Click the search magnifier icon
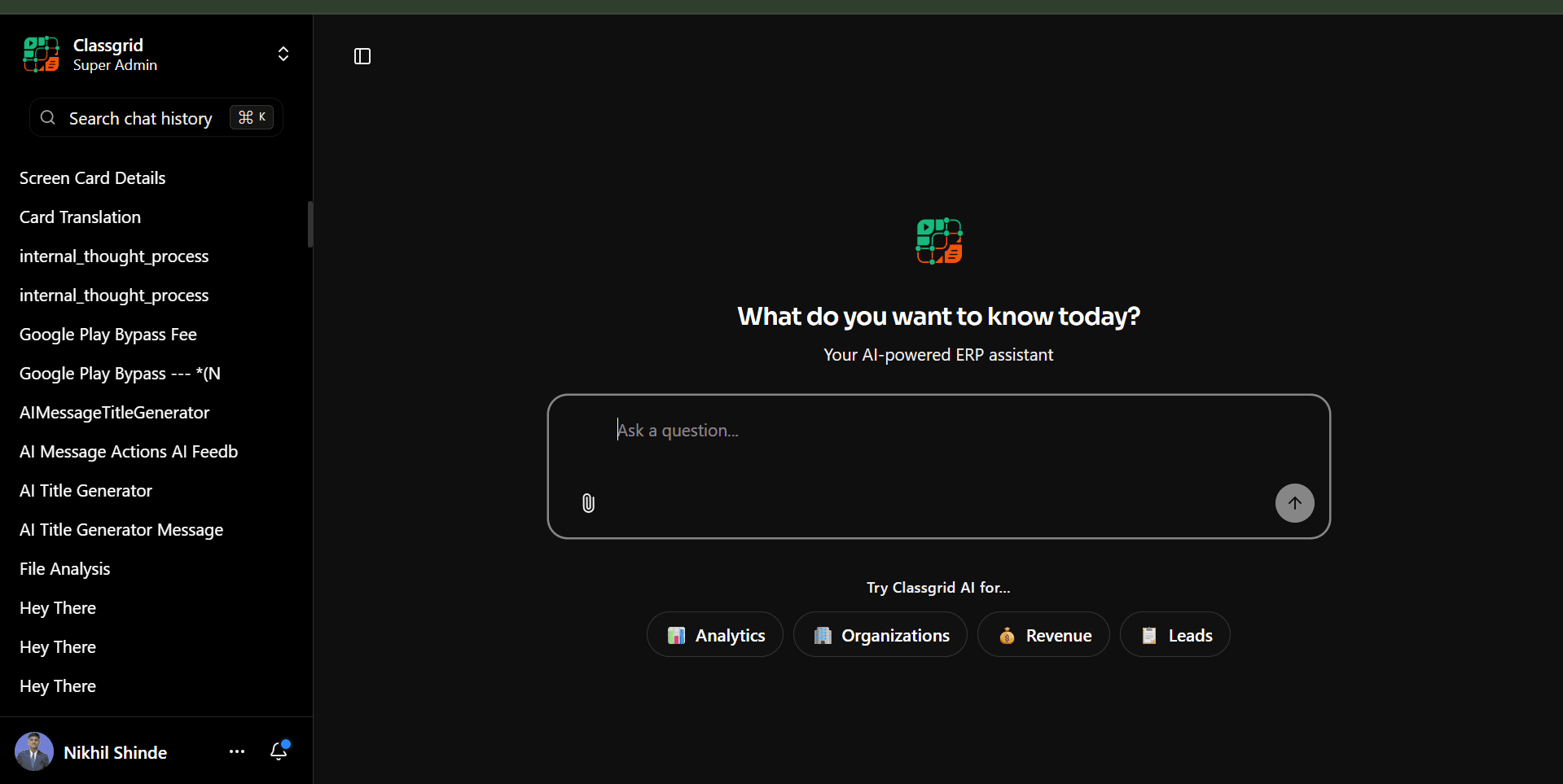This screenshot has width=1563, height=784. [x=48, y=118]
